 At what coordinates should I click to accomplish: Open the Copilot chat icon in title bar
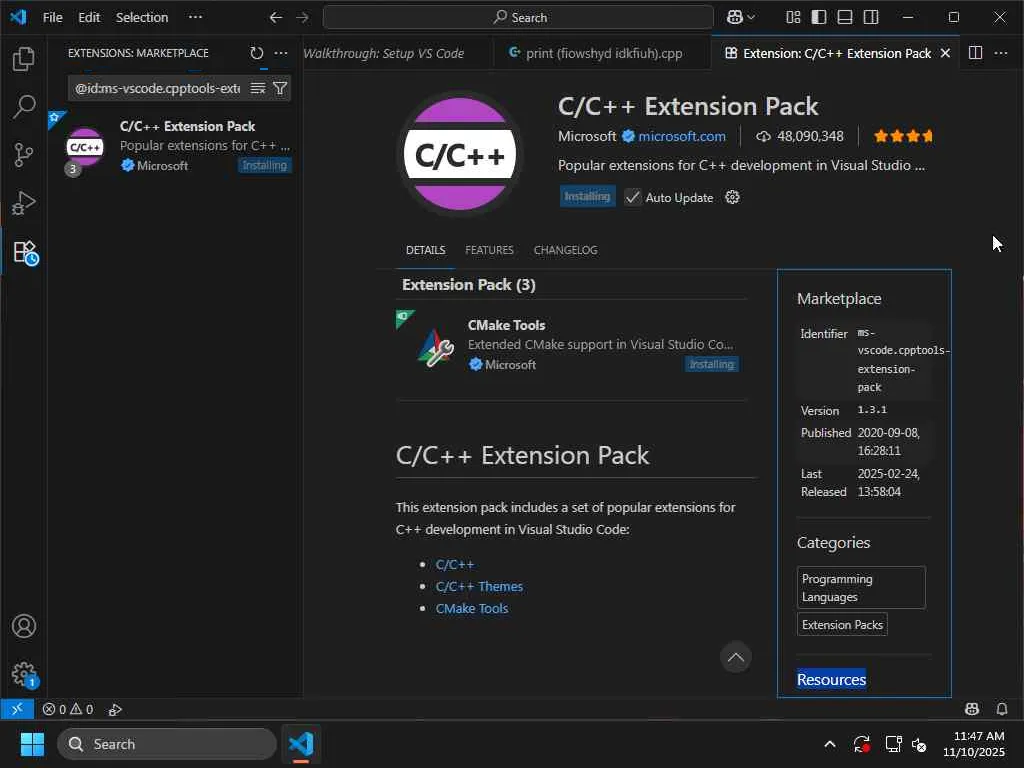pos(735,18)
